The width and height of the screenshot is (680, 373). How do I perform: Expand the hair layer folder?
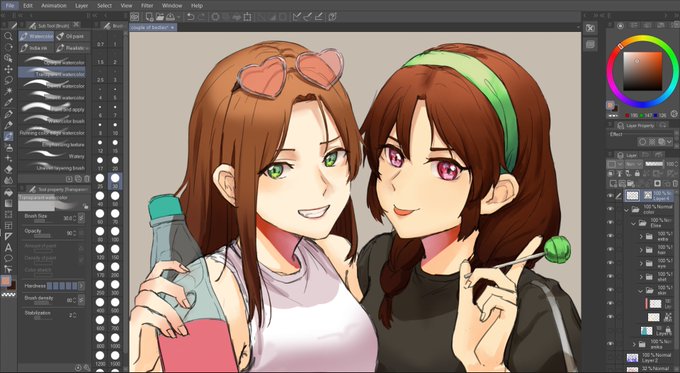coord(641,250)
